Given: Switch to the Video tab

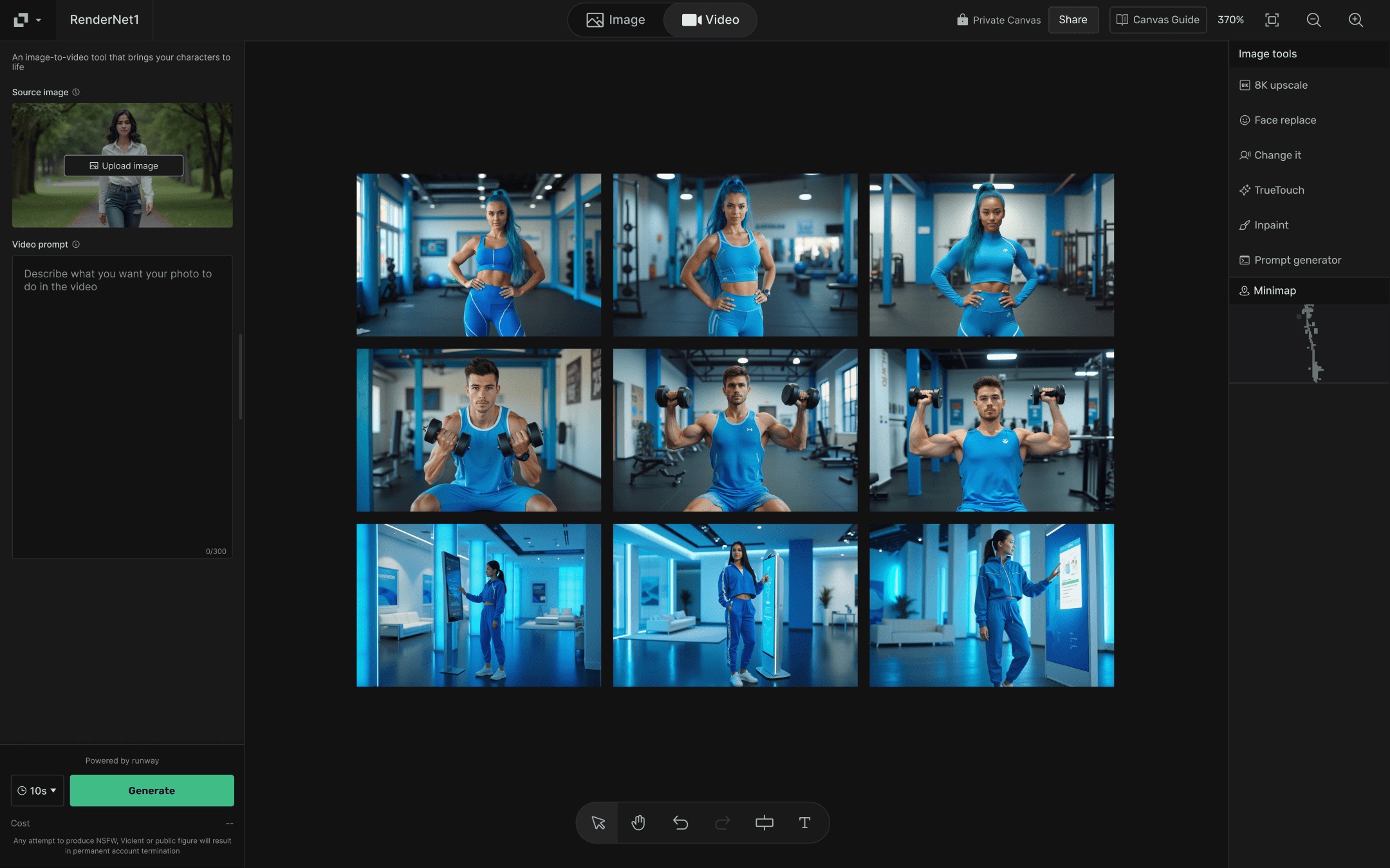Looking at the screenshot, I should 710,20.
